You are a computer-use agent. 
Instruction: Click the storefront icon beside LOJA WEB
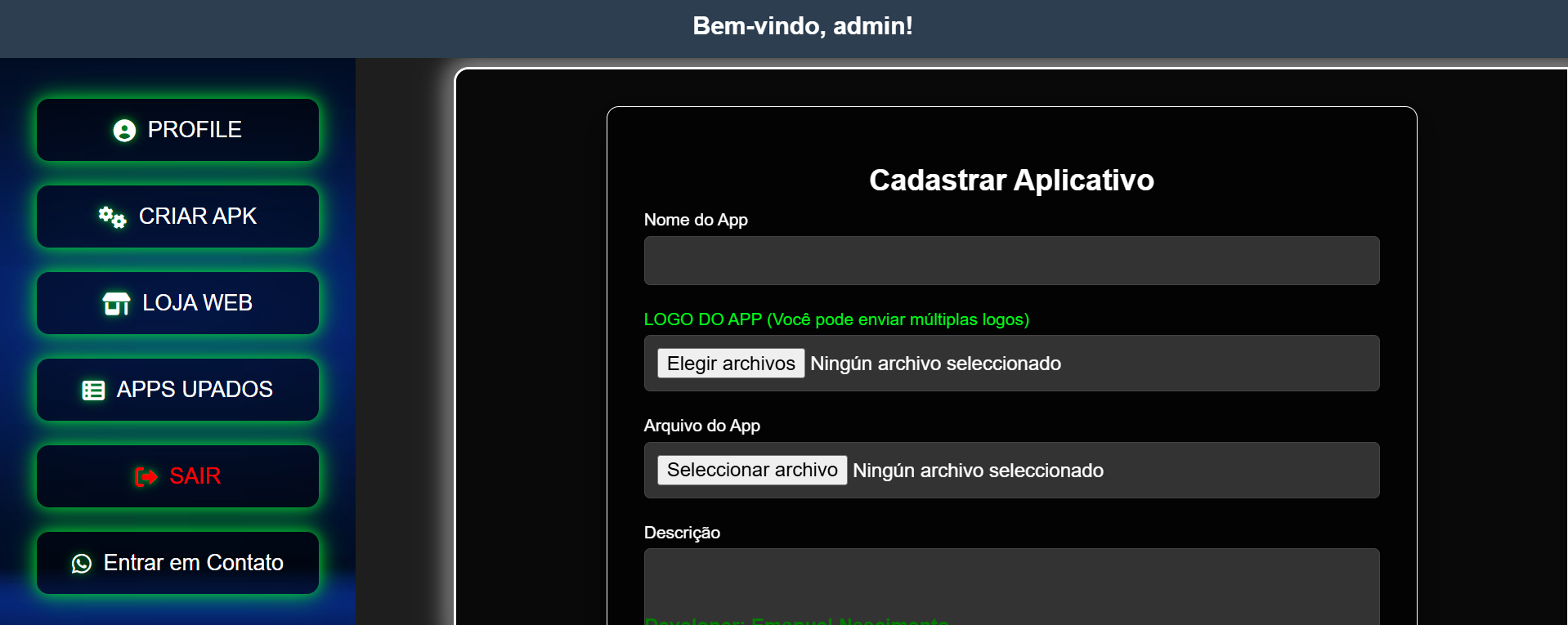point(116,304)
